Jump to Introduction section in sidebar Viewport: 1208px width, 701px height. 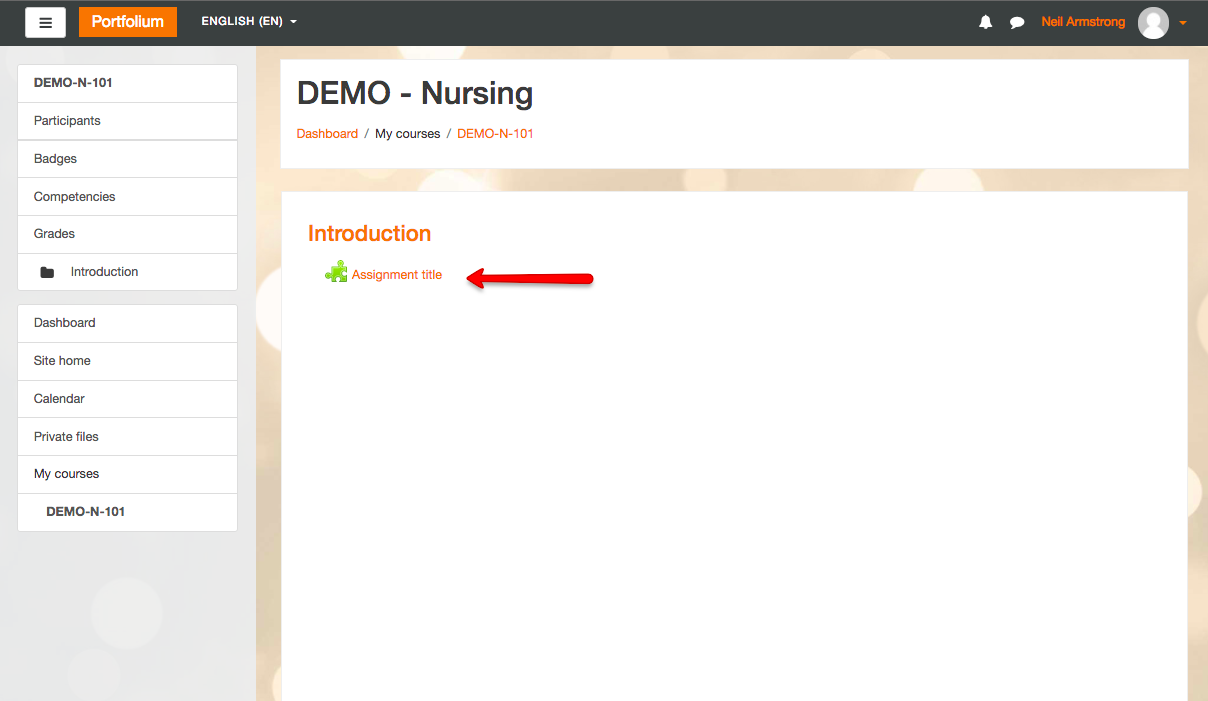coord(127,272)
